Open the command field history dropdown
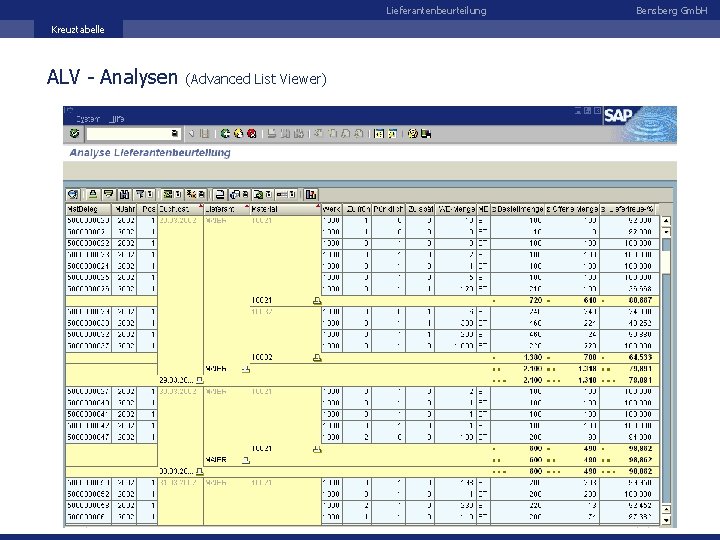The image size is (720, 540). click(174, 134)
